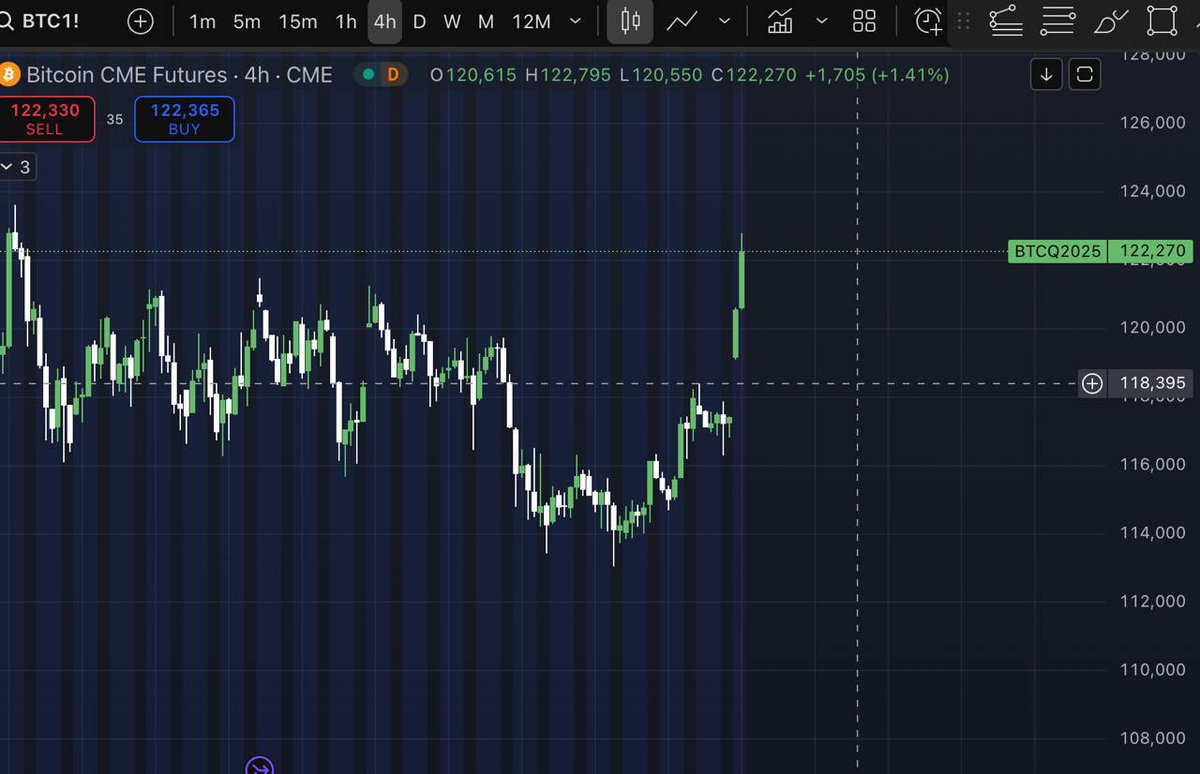Click the down arrow pane button

coord(1046,74)
